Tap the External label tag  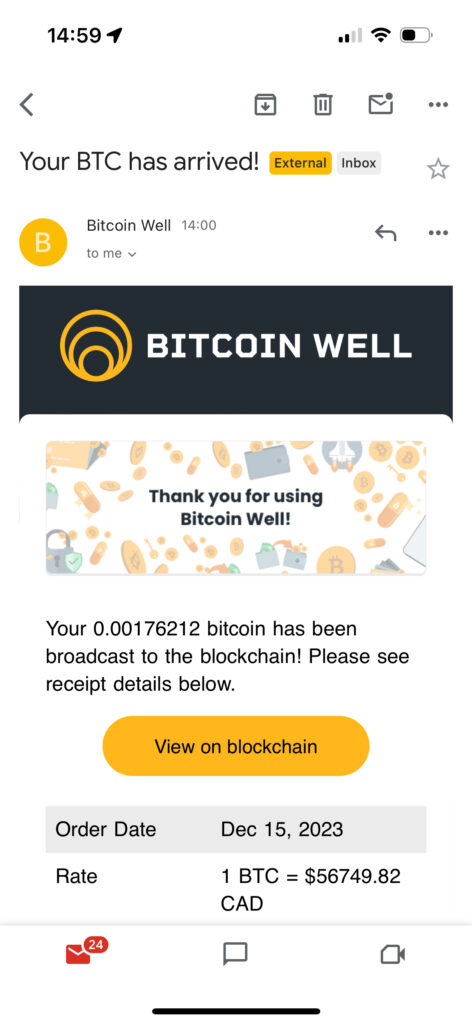pos(300,163)
